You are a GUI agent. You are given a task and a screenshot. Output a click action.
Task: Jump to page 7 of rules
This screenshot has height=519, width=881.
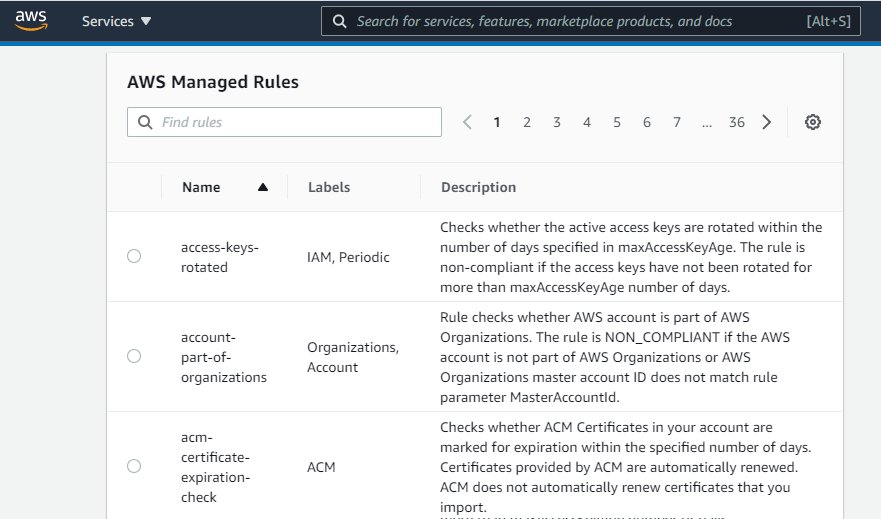point(677,122)
